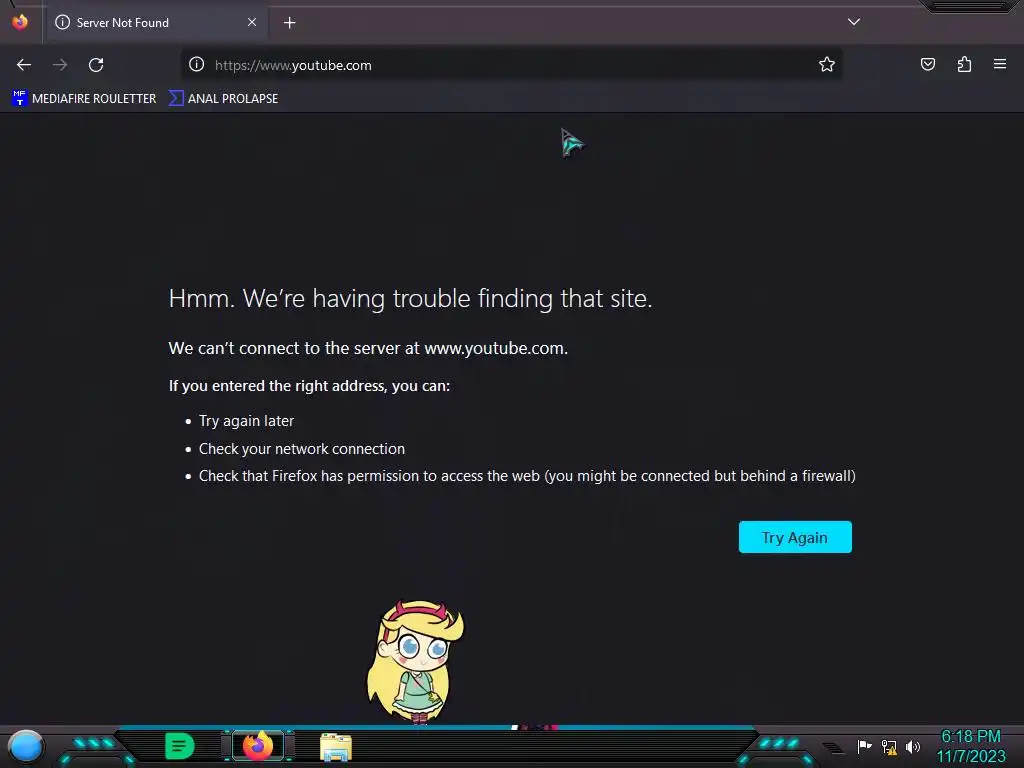The width and height of the screenshot is (1024, 768).
Task: Go forward one page
Action: click(x=60, y=65)
